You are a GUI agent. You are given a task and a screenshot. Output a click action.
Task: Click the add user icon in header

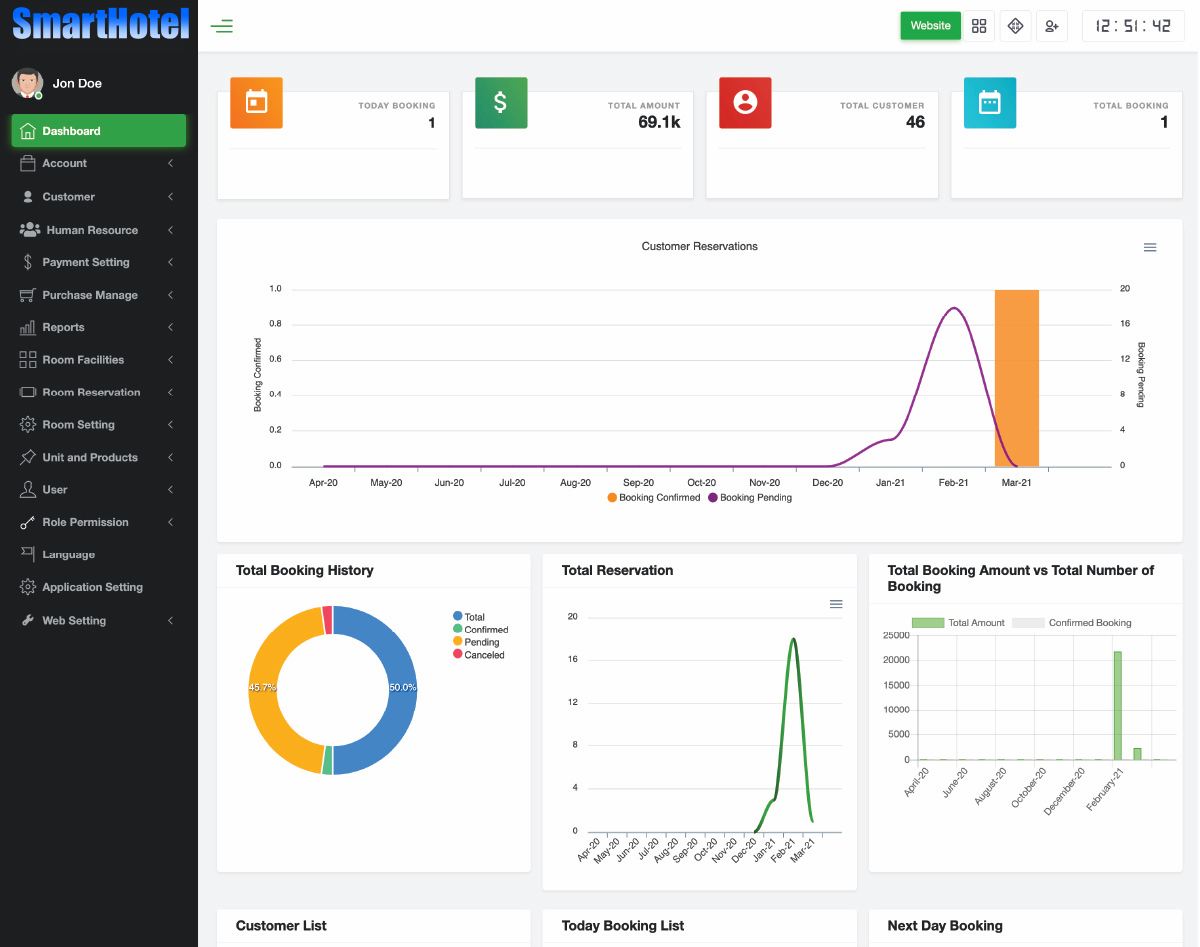pos(1051,26)
